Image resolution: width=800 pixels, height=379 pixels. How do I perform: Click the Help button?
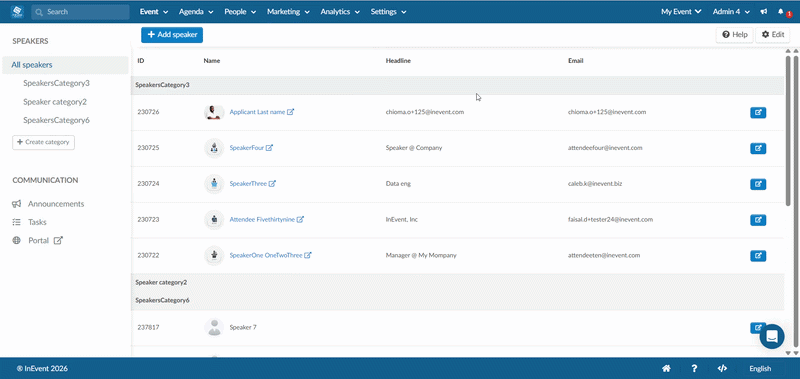(735, 35)
